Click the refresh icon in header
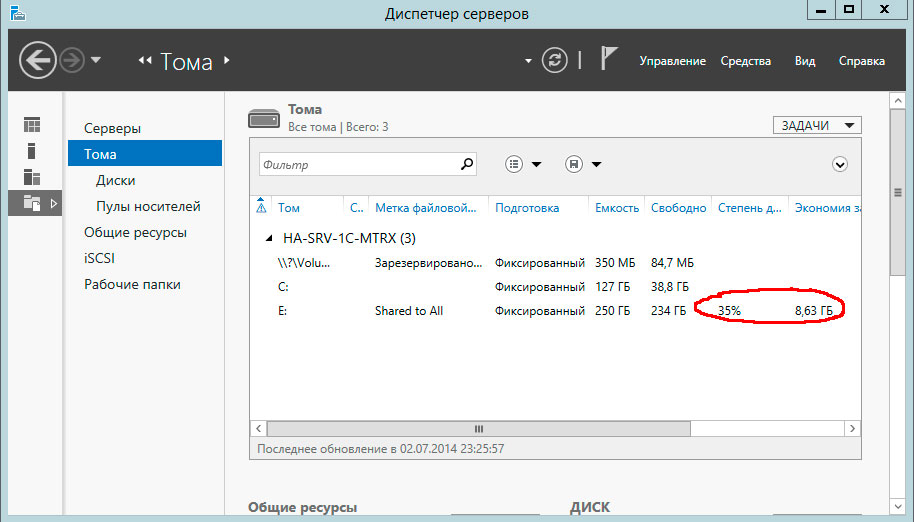The width and height of the screenshot is (914, 522). pyautogui.click(x=555, y=61)
